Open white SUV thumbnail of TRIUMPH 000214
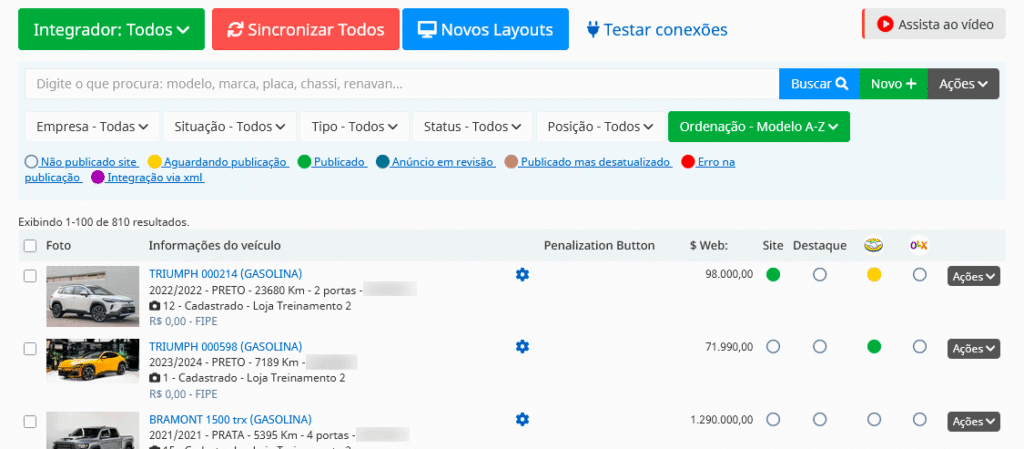The width and height of the screenshot is (1024, 449). pos(93,296)
